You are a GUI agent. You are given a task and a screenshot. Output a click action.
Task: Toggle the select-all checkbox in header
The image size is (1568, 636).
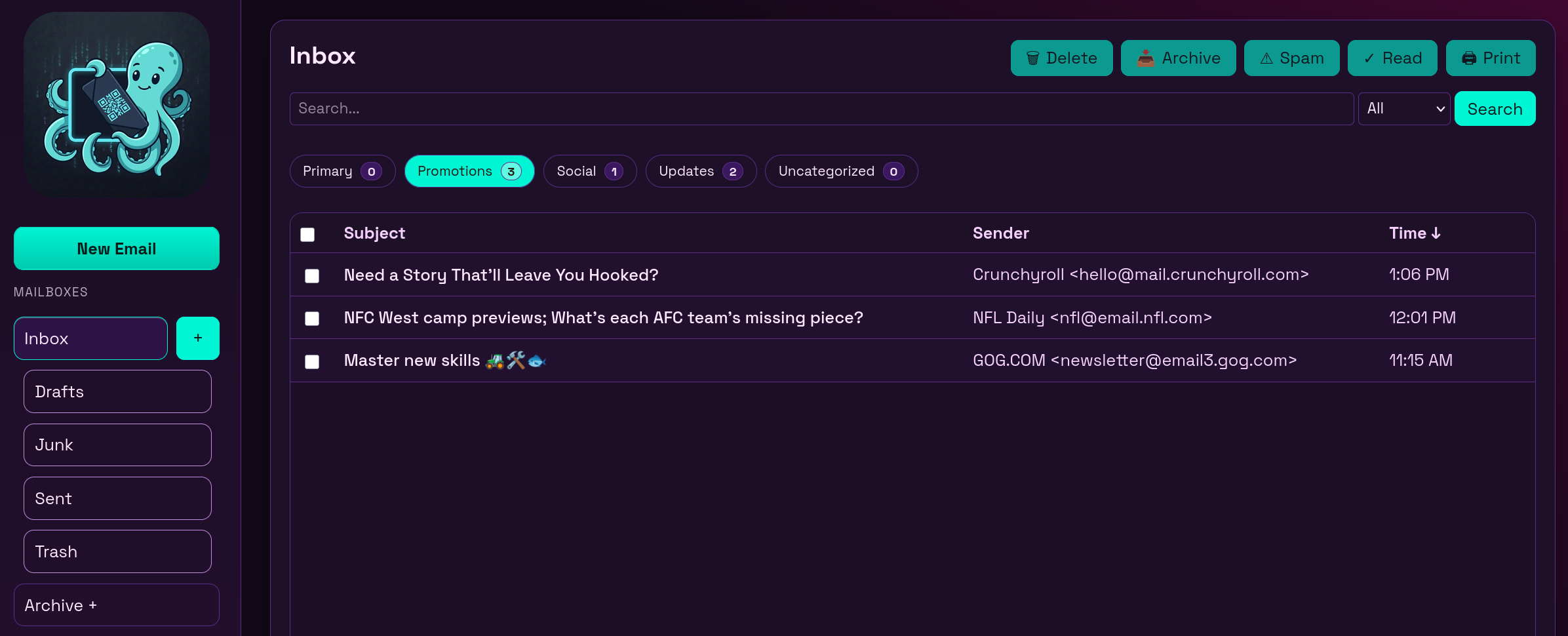point(307,235)
